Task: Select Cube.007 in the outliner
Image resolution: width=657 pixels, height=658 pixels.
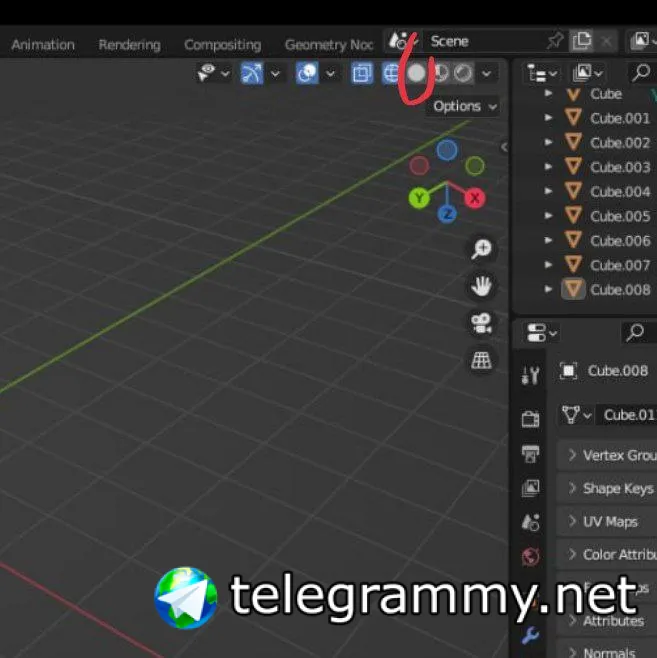Action: coord(620,265)
